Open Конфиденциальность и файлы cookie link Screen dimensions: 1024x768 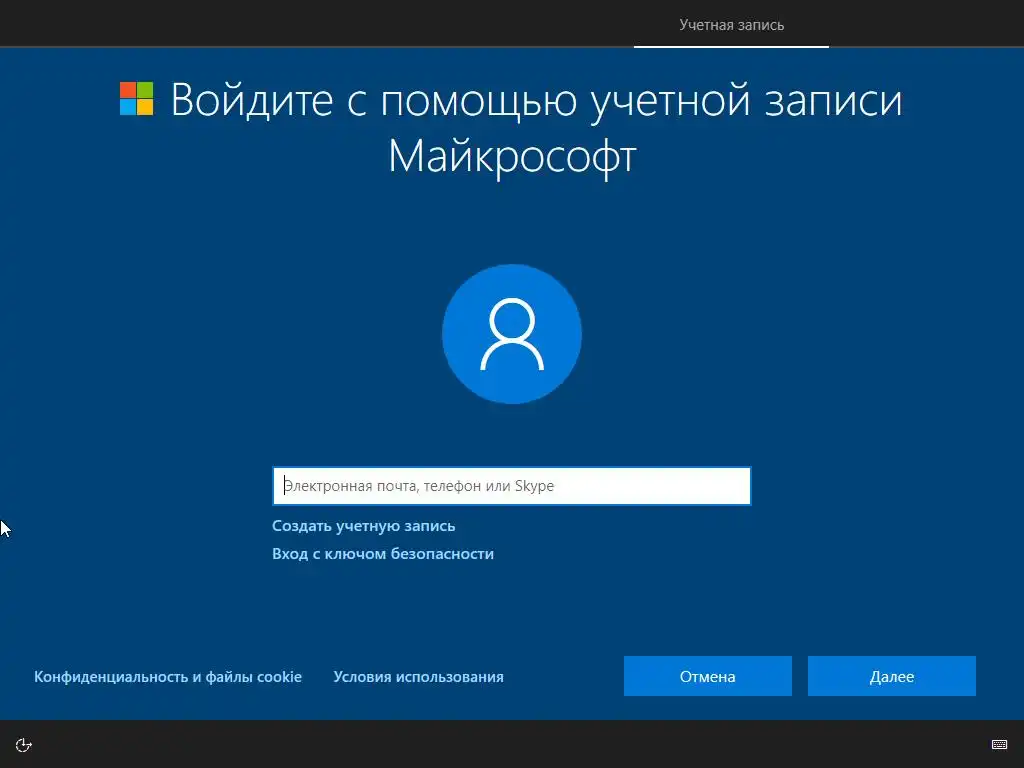pos(168,677)
